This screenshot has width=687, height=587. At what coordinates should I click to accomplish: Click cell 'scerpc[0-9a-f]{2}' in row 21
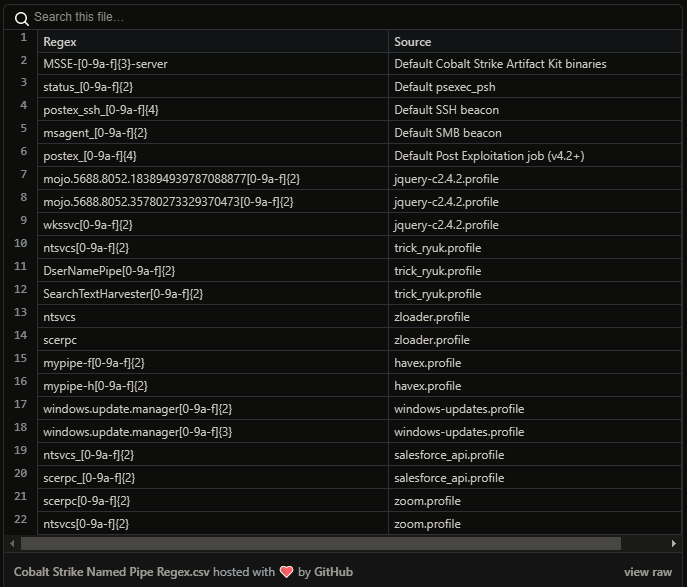click(x=213, y=501)
